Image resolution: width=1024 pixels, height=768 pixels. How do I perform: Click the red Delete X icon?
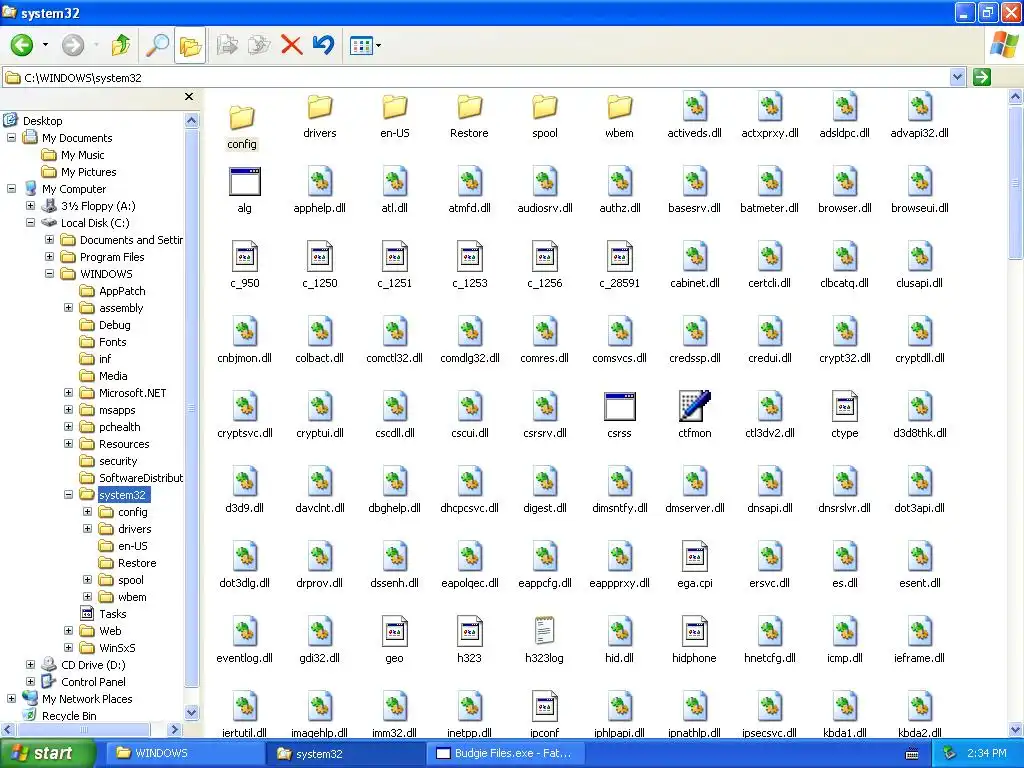tap(291, 45)
